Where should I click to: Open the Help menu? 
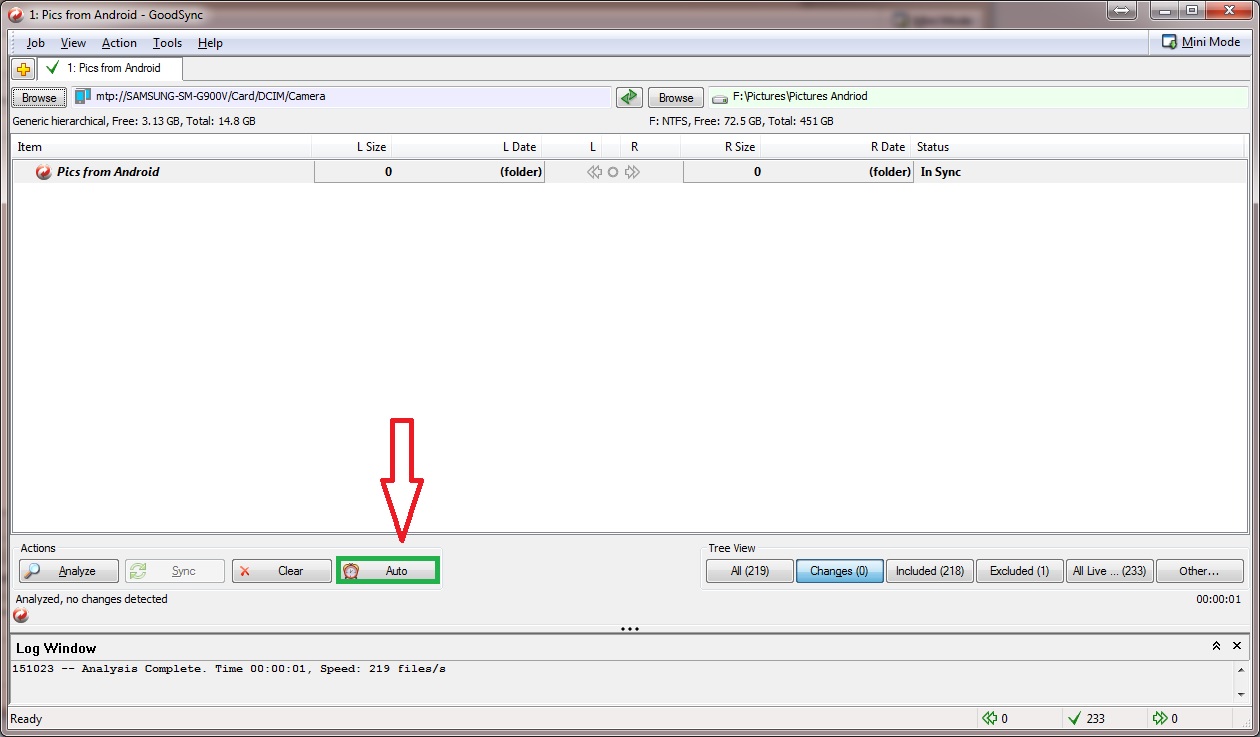tap(210, 43)
